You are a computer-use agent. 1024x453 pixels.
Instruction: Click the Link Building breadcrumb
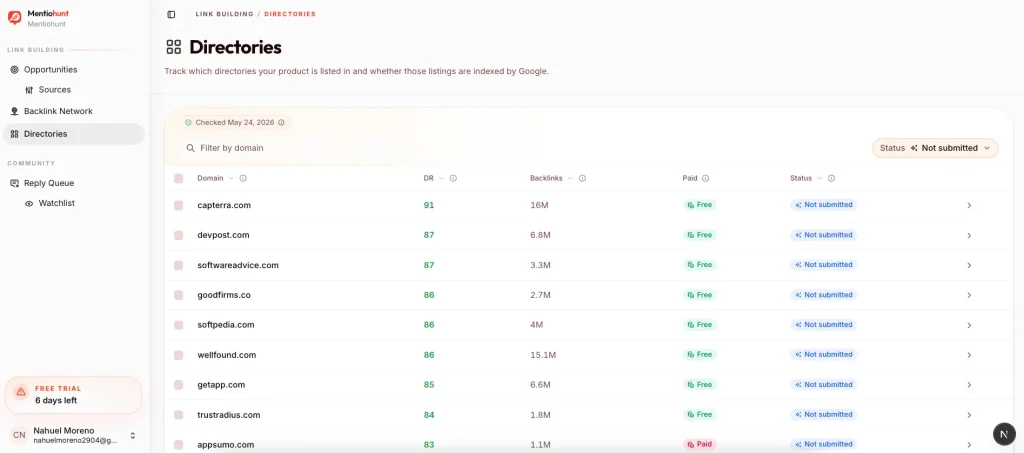224,14
